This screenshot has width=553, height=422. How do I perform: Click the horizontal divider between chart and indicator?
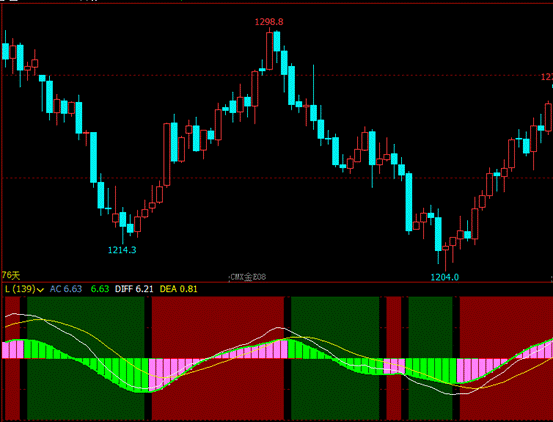pyautogui.click(x=276, y=282)
